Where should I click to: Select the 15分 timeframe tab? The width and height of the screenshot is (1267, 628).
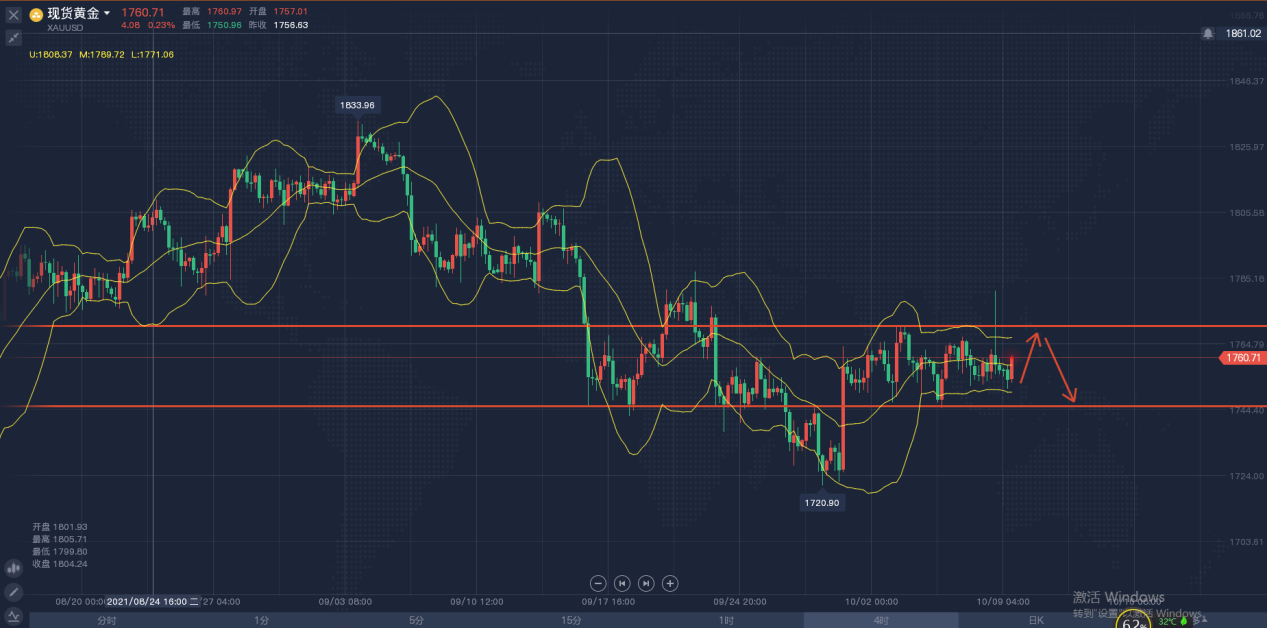pyautogui.click(x=571, y=621)
